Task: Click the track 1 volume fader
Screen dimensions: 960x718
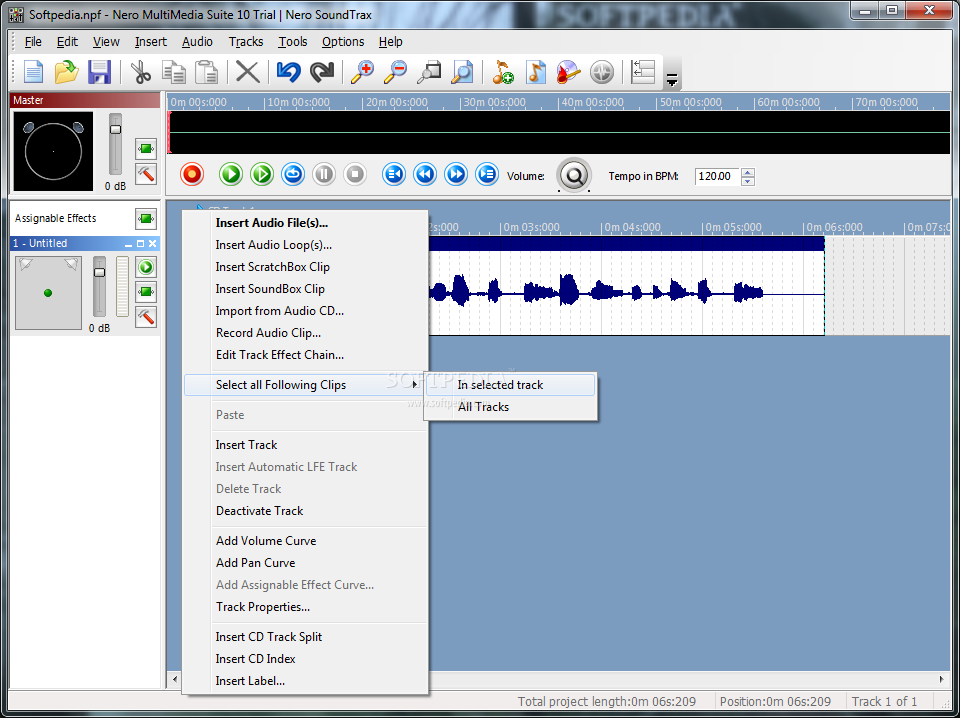Action: [99, 272]
